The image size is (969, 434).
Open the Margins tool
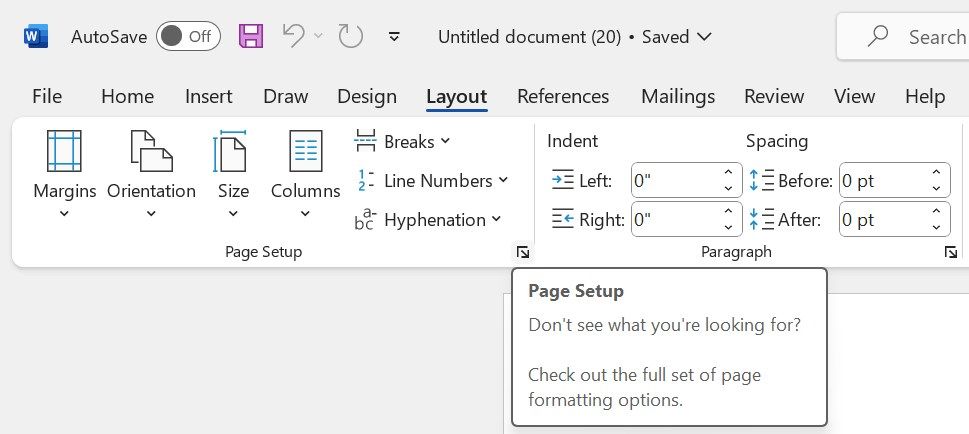pyautogui.click(x=65, y=175)
